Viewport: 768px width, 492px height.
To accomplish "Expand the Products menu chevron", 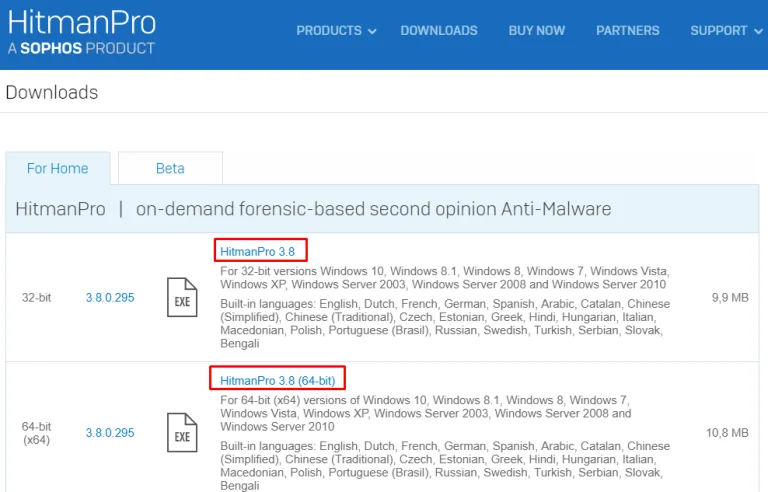I will click(x=372, y=31).
